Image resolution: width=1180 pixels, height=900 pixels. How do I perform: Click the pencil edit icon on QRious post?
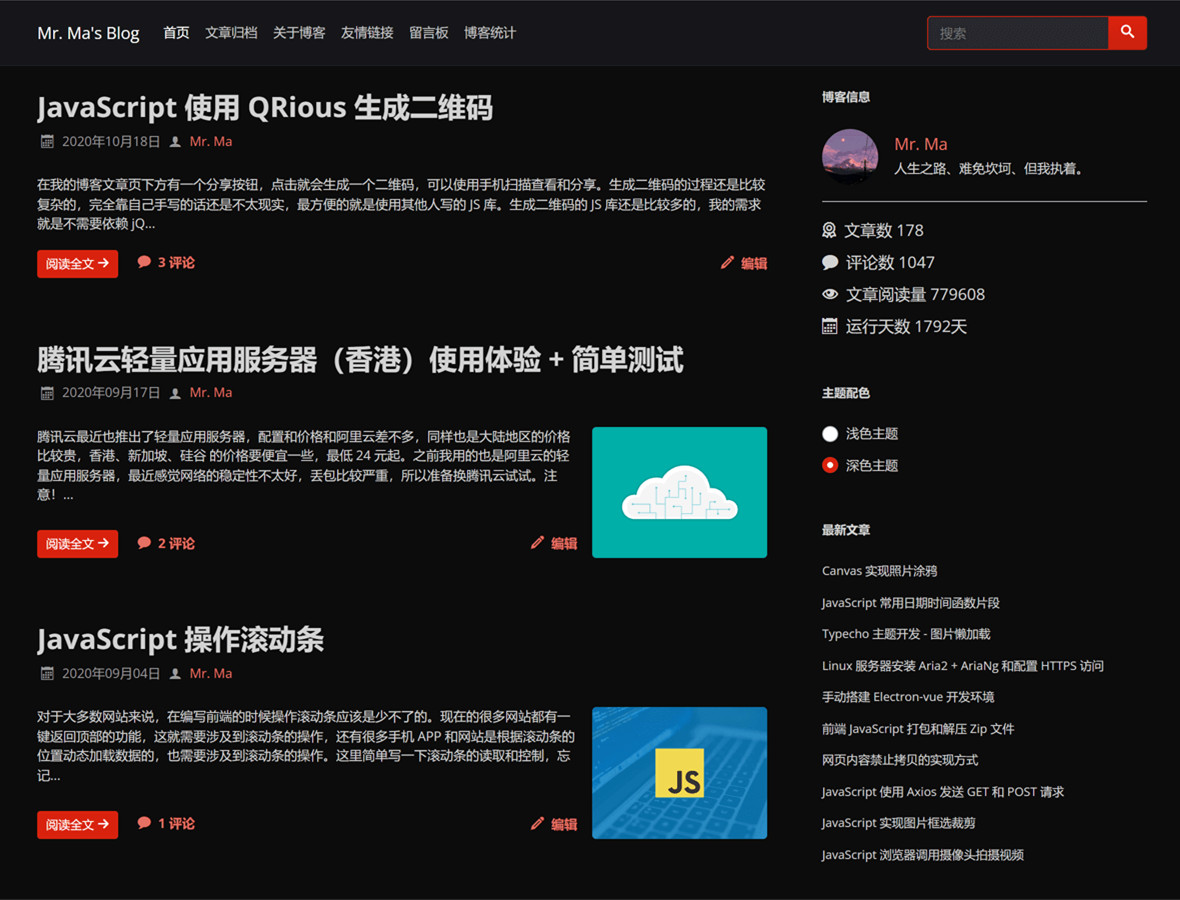727,263
